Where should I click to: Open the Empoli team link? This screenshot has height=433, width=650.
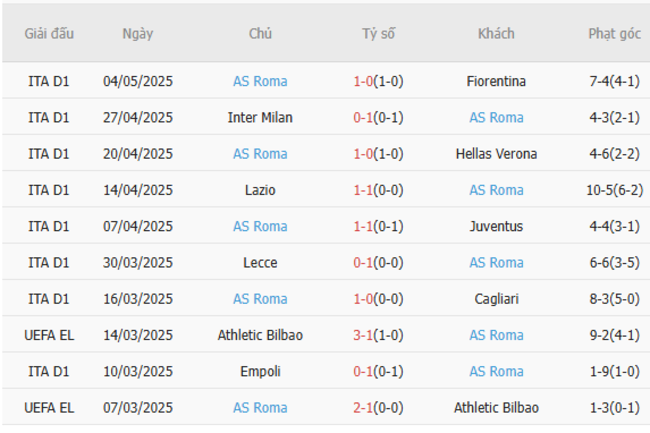pyautogui.click(x=260, y=371)
